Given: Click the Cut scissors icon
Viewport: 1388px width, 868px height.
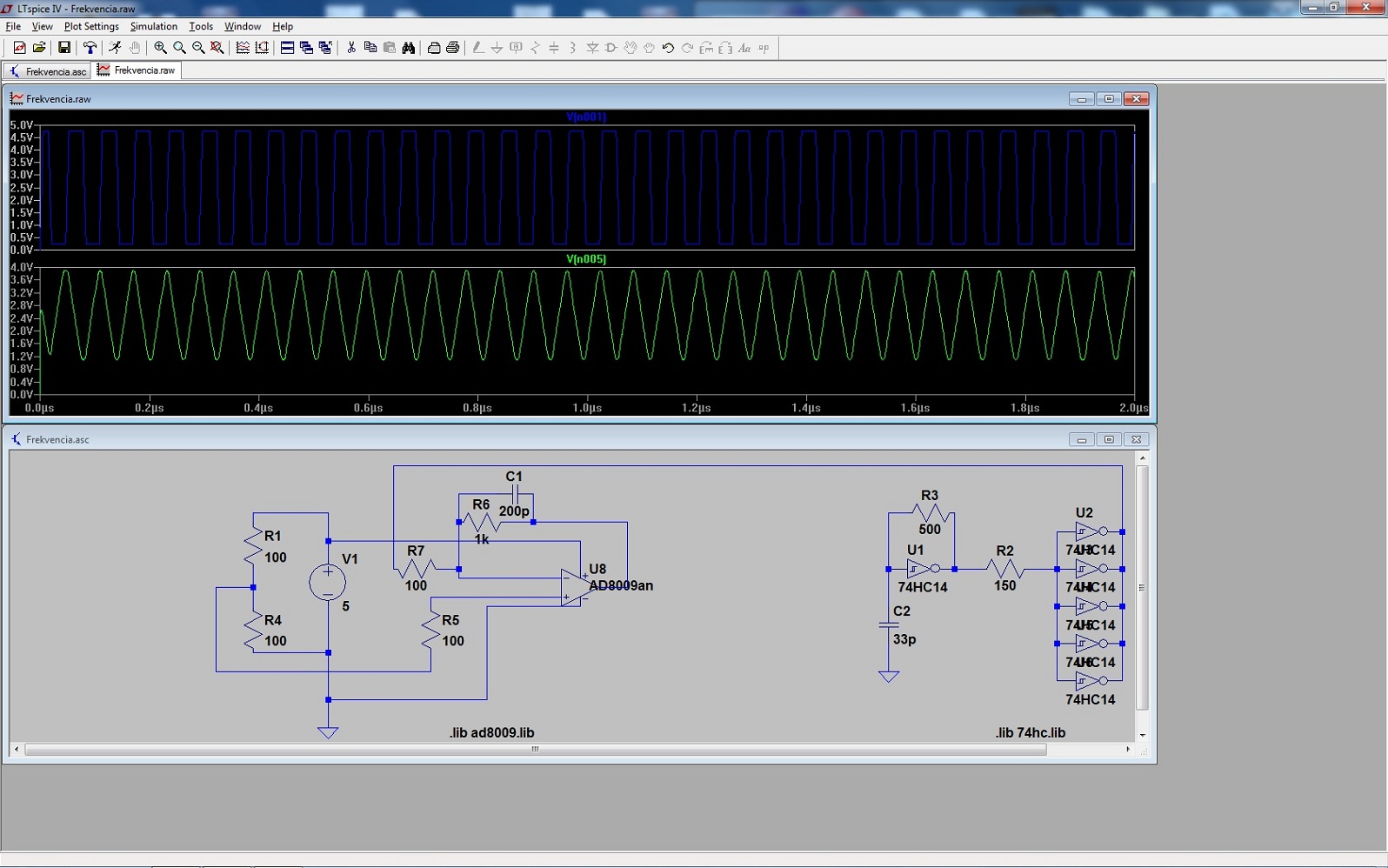Looking at the screenshot, I should coord(351,48).
